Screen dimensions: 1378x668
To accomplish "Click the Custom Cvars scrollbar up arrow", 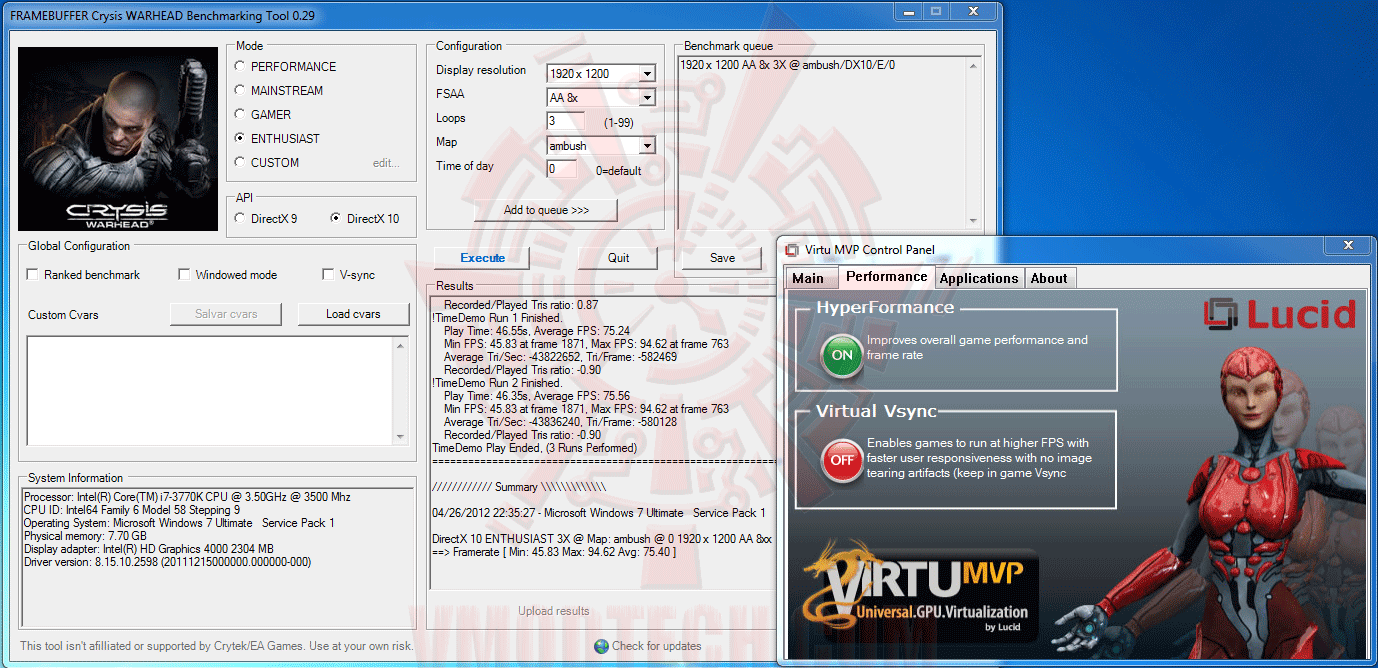I will [400, 345].
